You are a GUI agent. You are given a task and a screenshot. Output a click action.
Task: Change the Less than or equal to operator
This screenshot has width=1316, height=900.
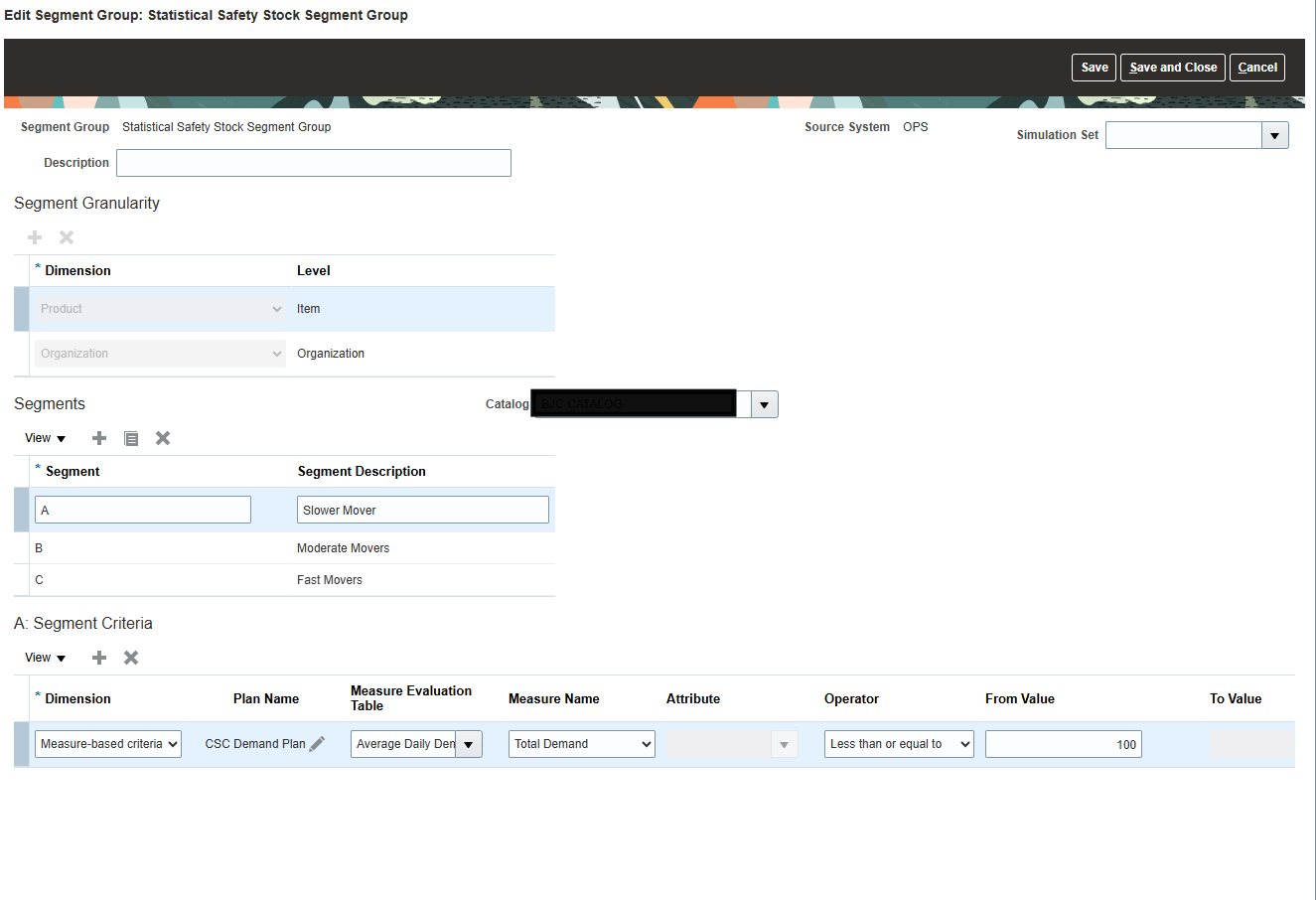pyautogui.click(x=899, y=744)
